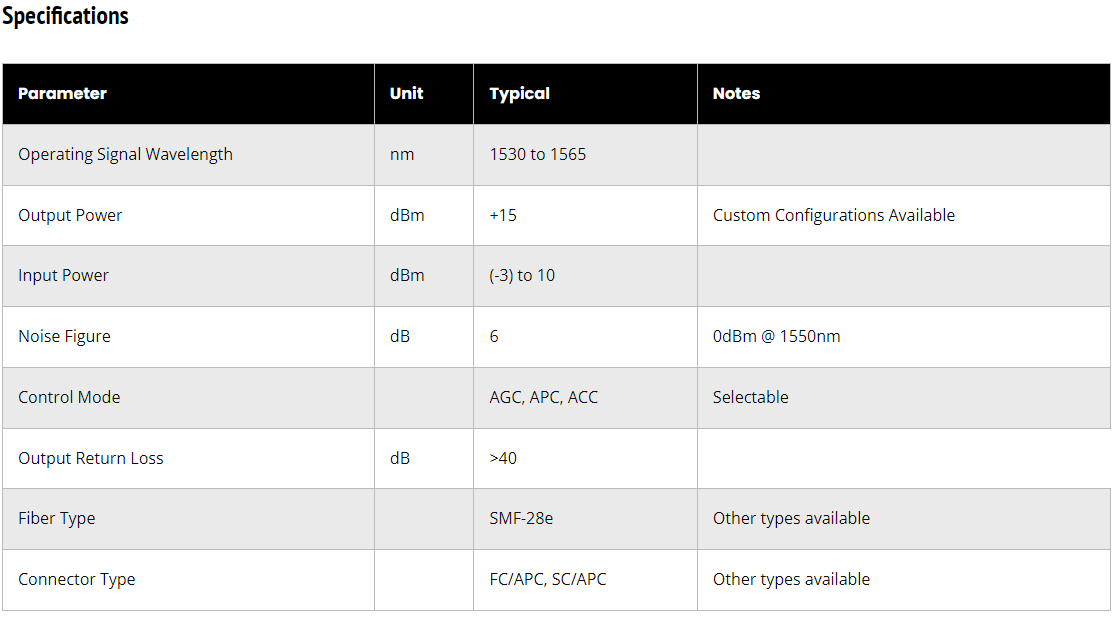Click the >40 return loss value
The height and width of the screenshot is (620, 1113).
pyautogui.click(x=503, y=459)
